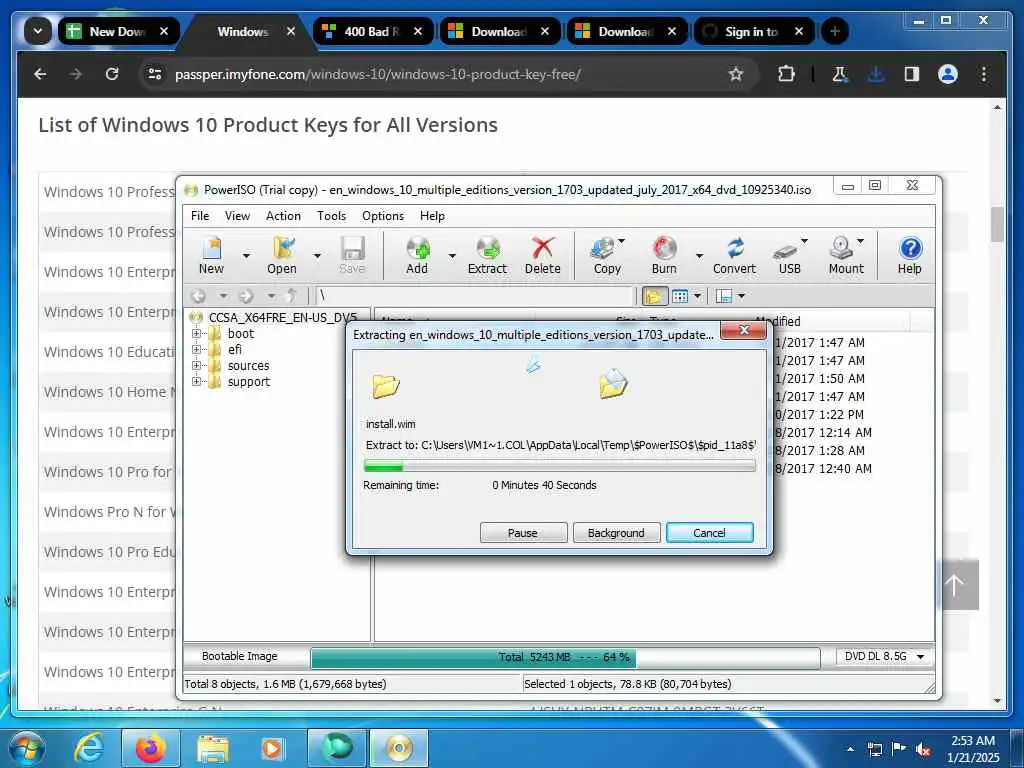
Task: Open the Chrome Labs flask icon
Action: [x=839, y=74]
